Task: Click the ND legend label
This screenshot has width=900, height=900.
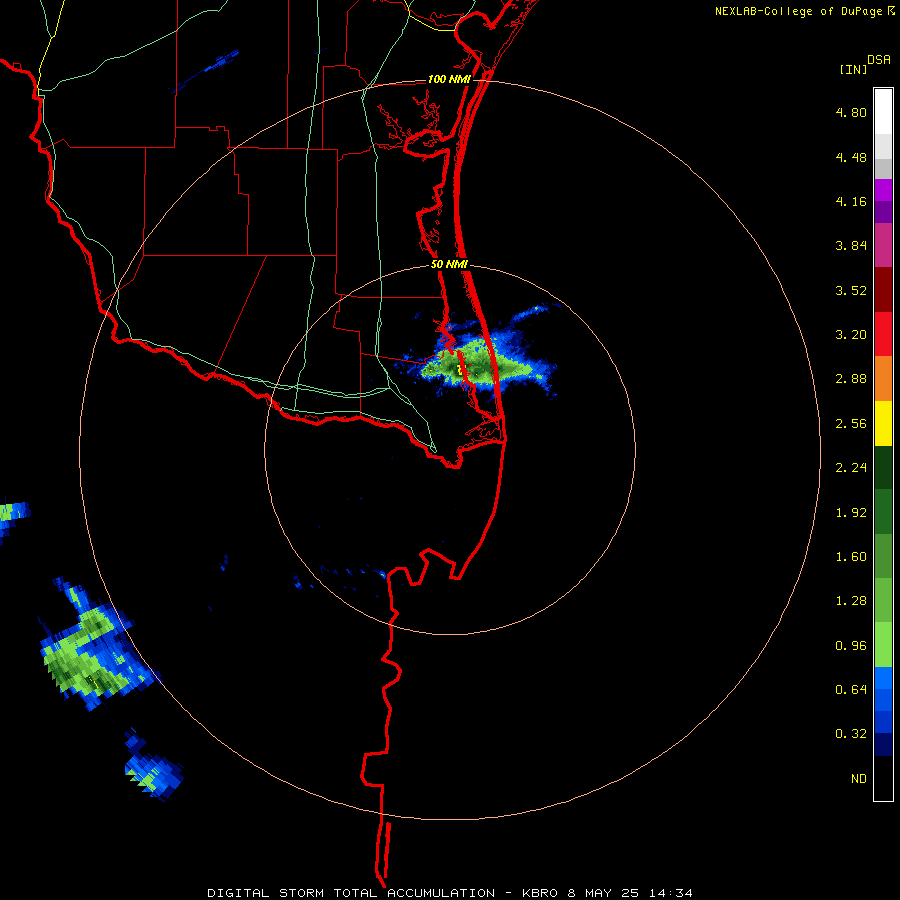Action: 859,779
